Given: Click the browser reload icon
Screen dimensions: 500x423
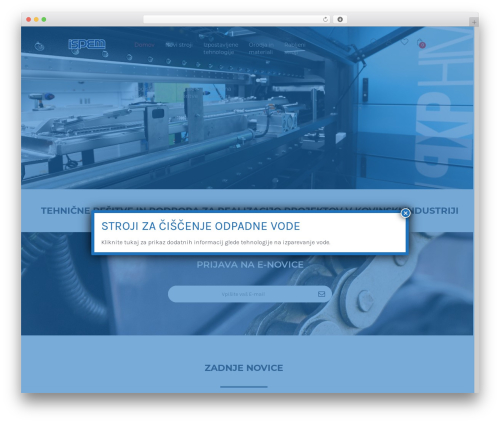Looking at the screenshot, I should (325, 19).
